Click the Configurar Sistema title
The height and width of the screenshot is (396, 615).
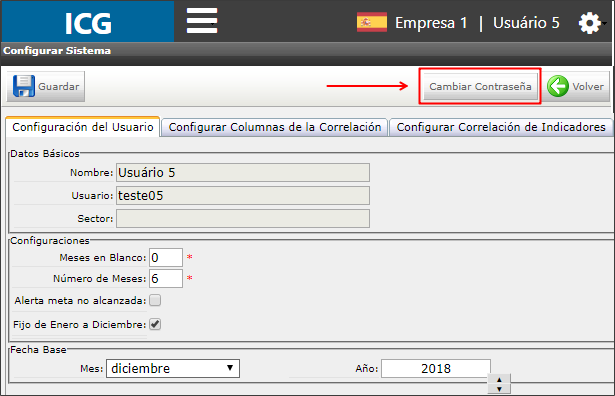coord(57,51)
